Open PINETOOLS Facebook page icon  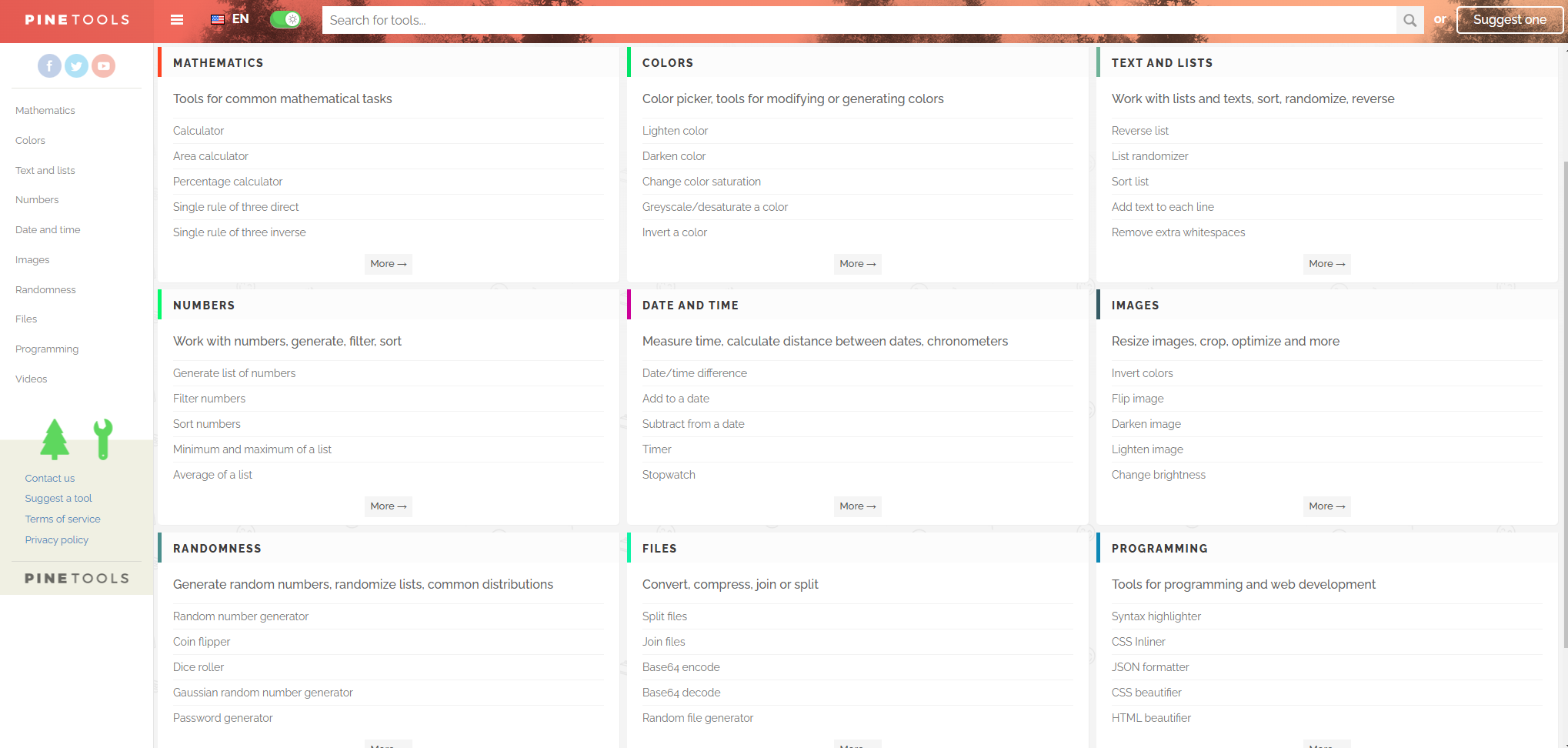point(49,65)
